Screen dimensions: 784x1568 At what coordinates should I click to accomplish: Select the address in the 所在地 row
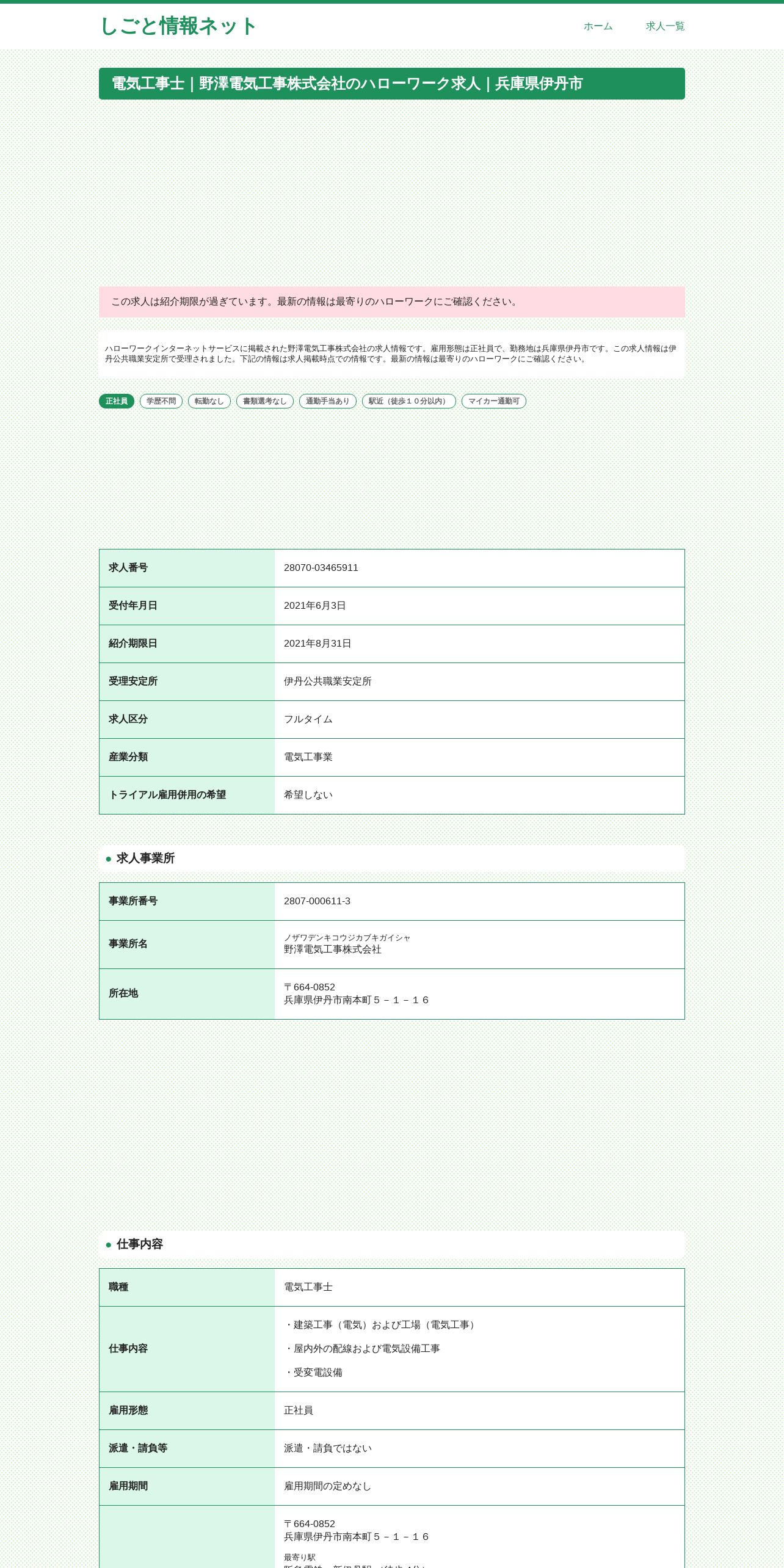pyautogui.click(x=357, y=994)
